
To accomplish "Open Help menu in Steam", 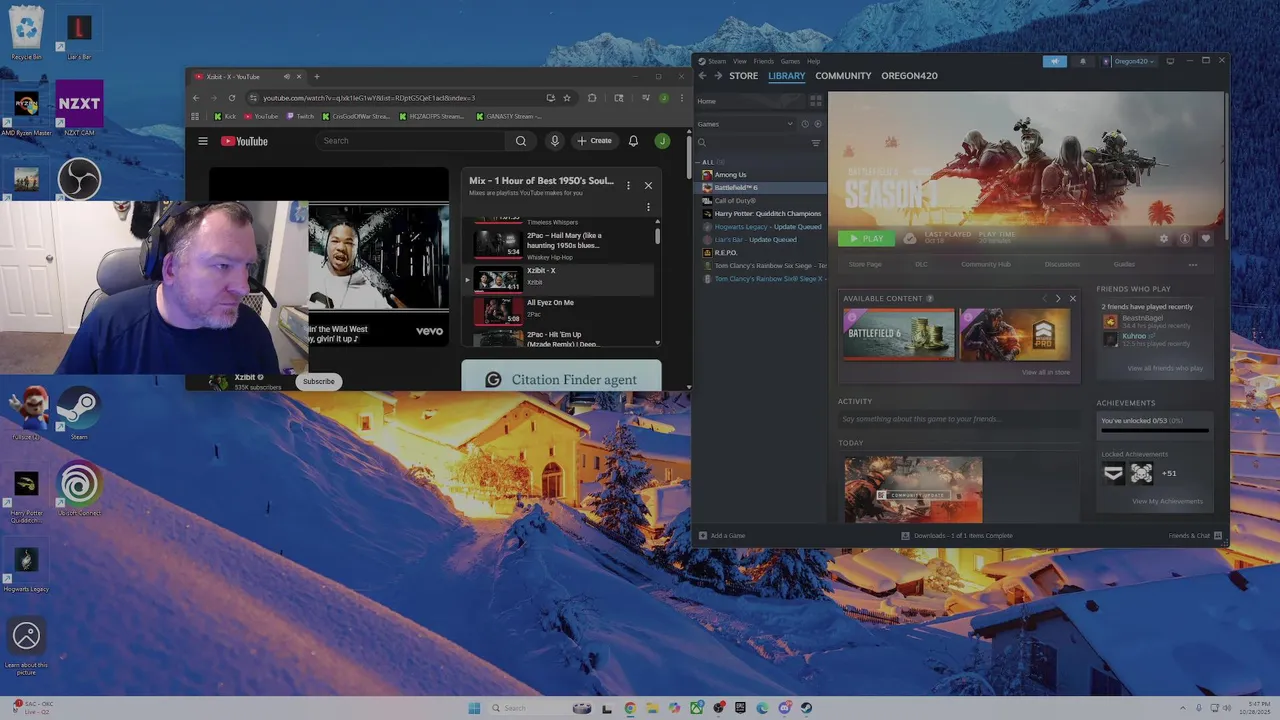I will tap(813, 61).
